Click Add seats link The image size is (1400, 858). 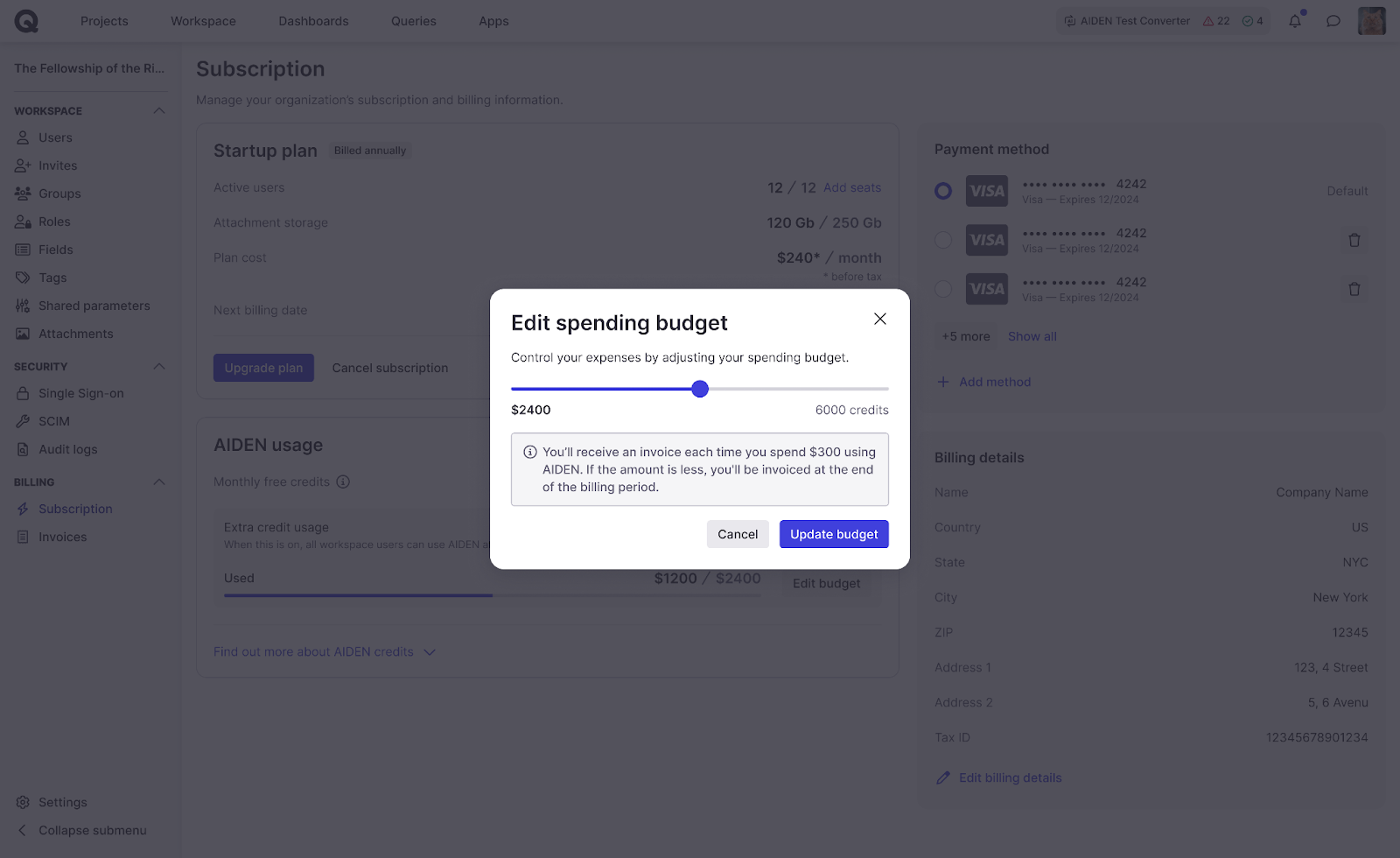852,187
